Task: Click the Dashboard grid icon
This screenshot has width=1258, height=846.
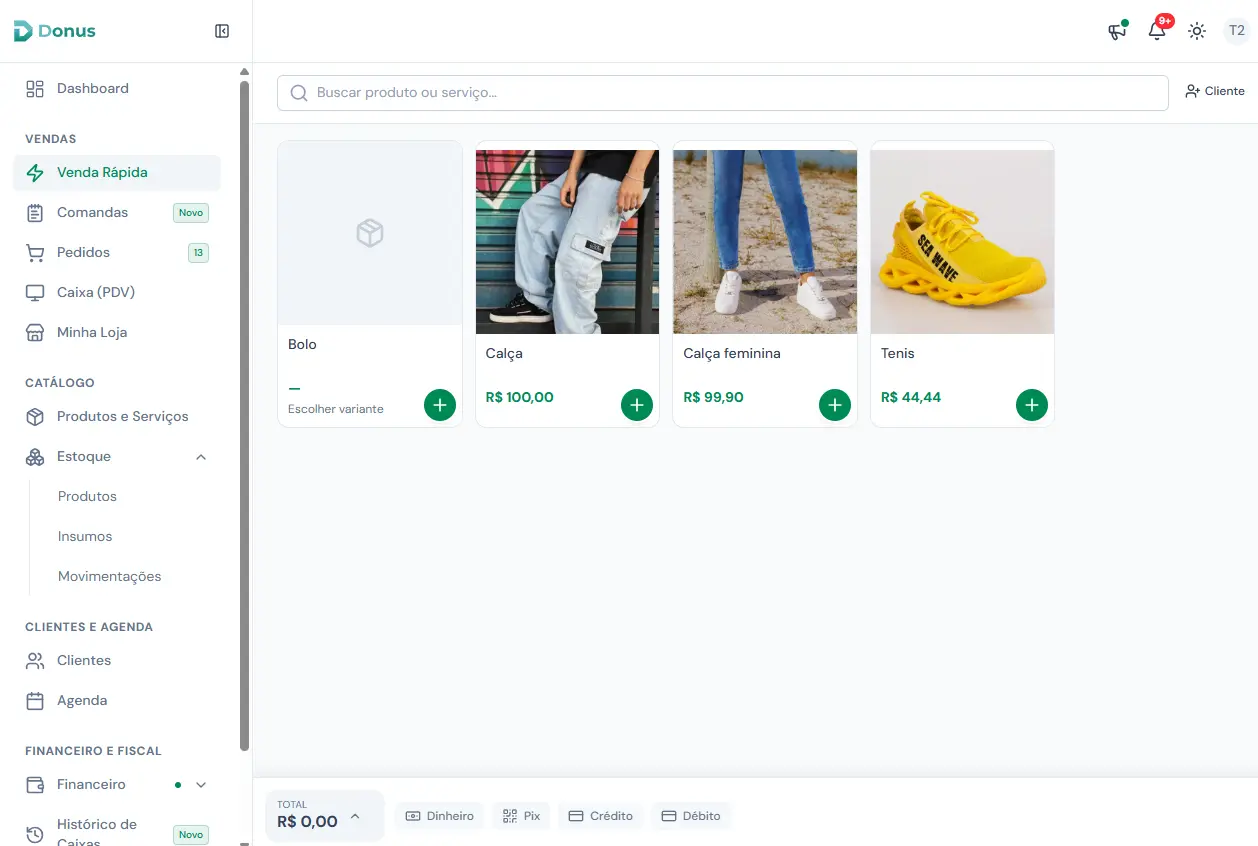Action: [x=35, y=89]
